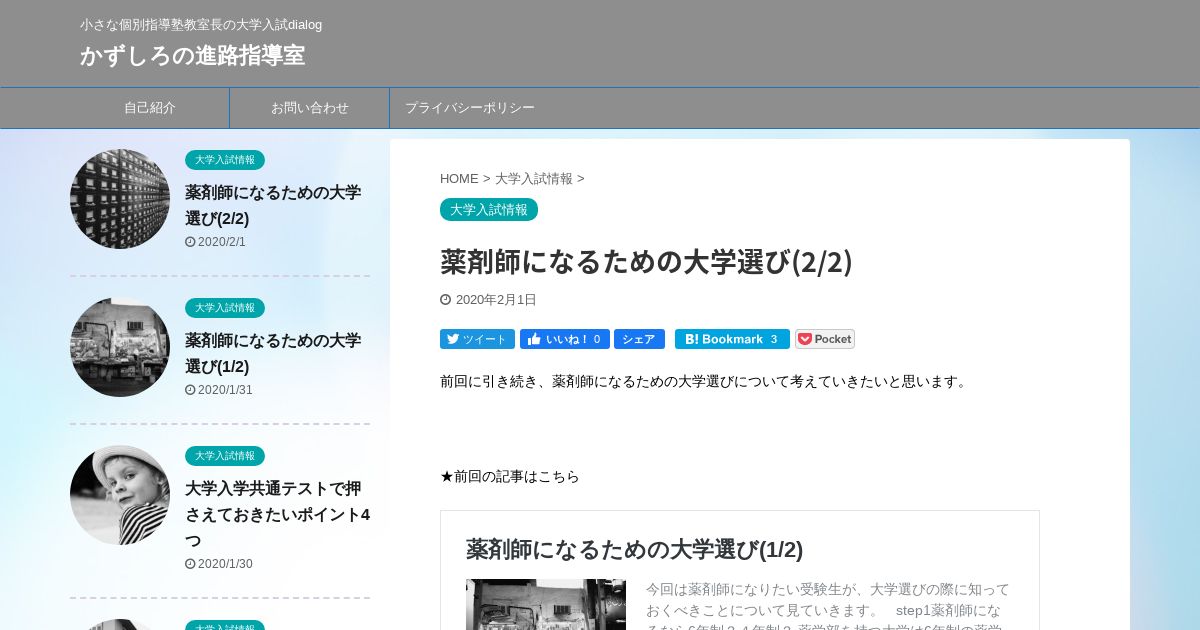This screenshot has width=1200, height=630.
Task: Click the tagline 小さな個別指導塾教室長の大学入試dialog
Action: 201,24
